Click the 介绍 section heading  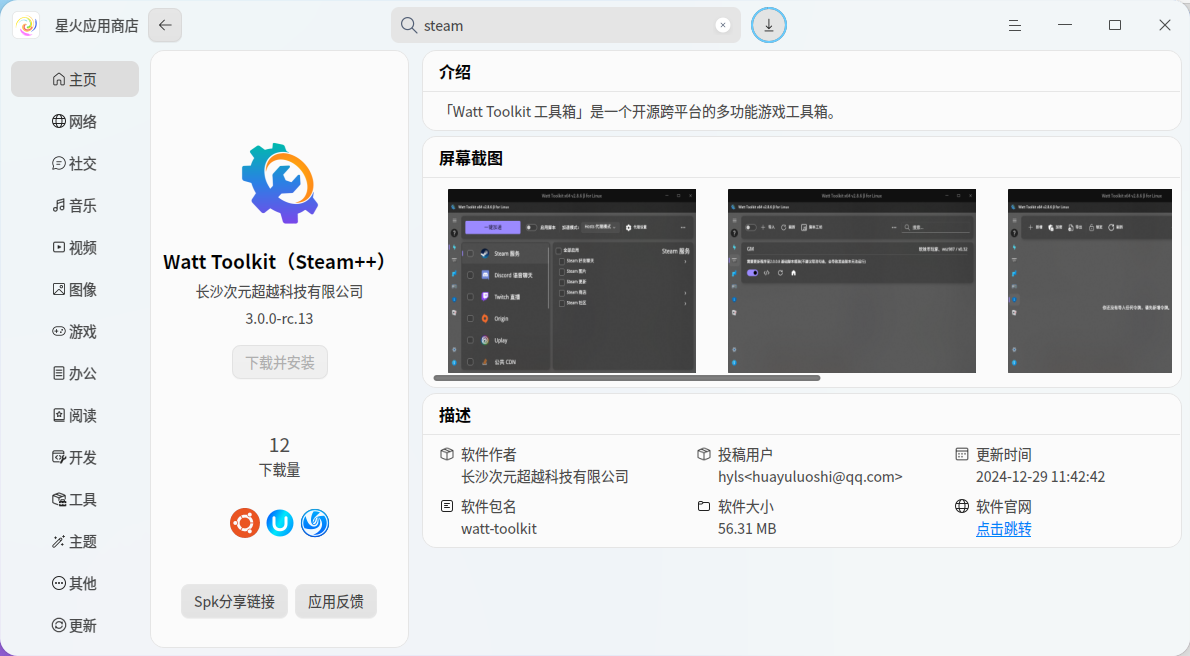455,72
